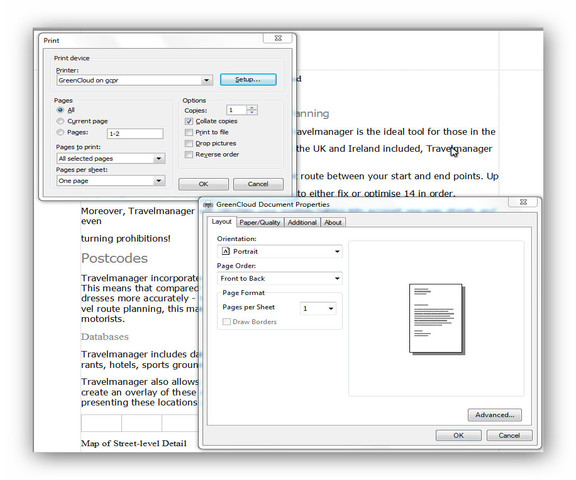Image resolution: width=576 pixels, height=480 pixels.
Task: Open the Pages to print dropdown
Action: click(111, 159)
